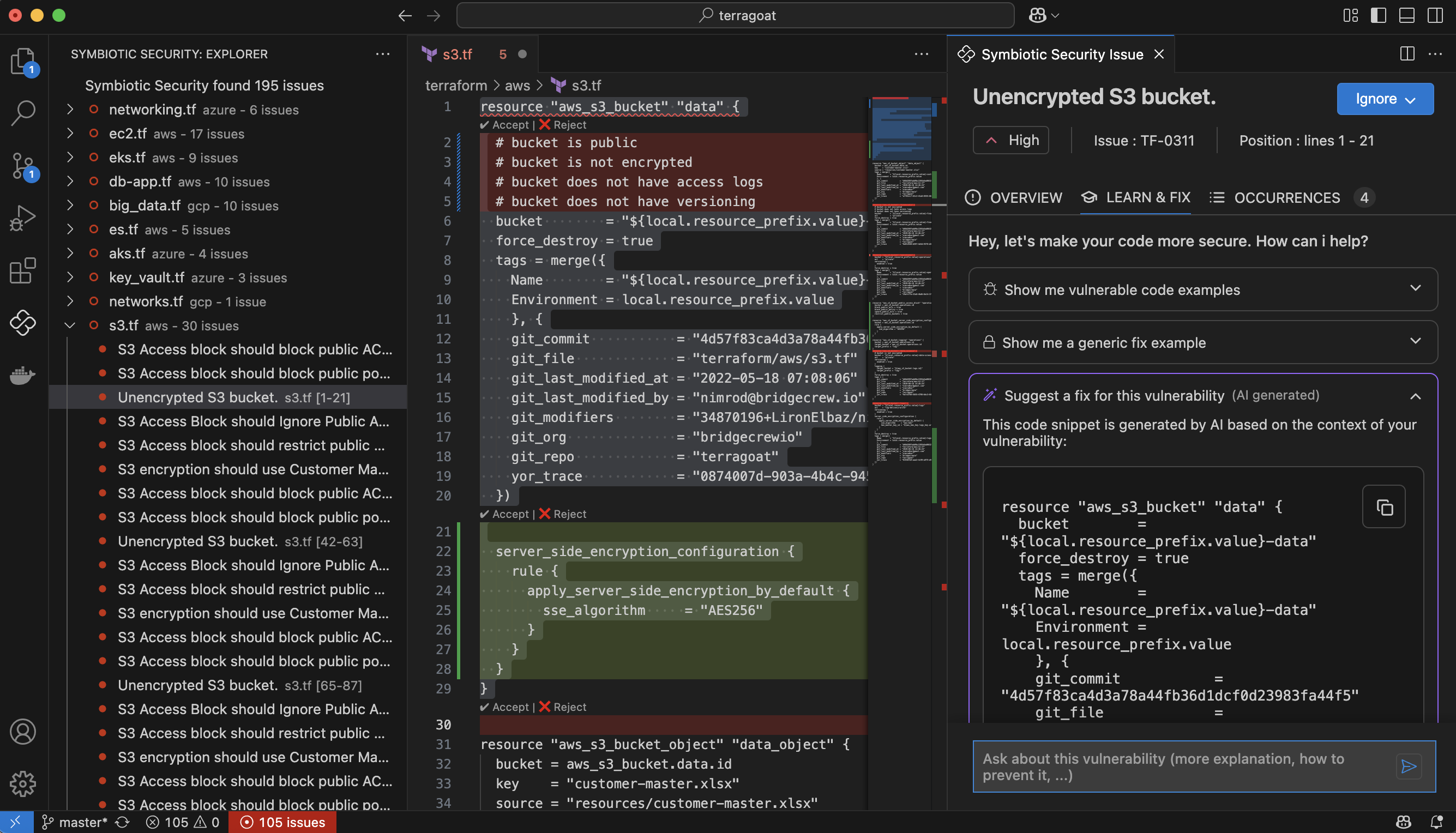This screenshot has width=1456, height=833.
Task: Split the Symbiotic Security Issue editor
Action: (x=1407, y=54)
